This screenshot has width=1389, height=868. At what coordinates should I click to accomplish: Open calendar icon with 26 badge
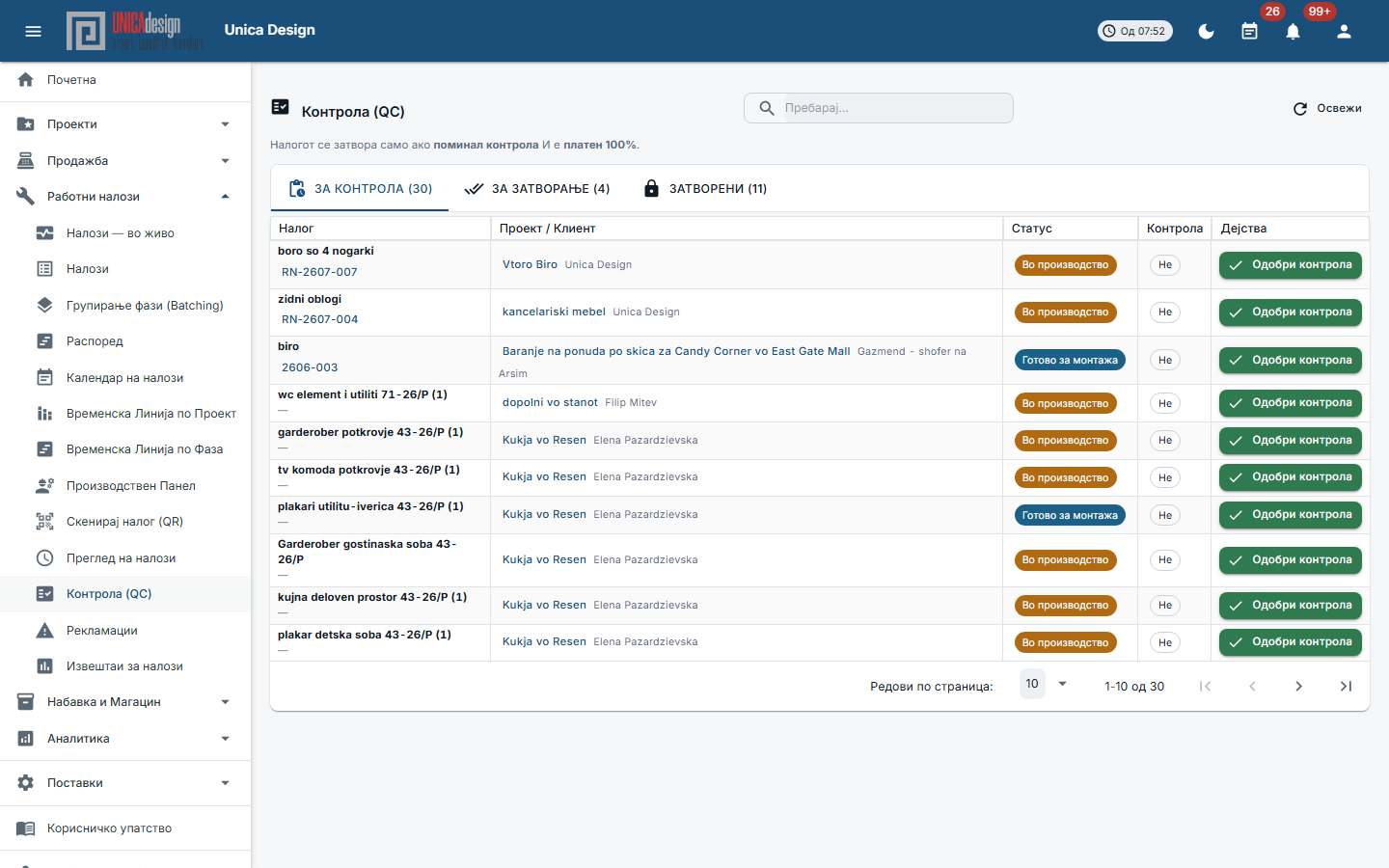pos(1249,31)
